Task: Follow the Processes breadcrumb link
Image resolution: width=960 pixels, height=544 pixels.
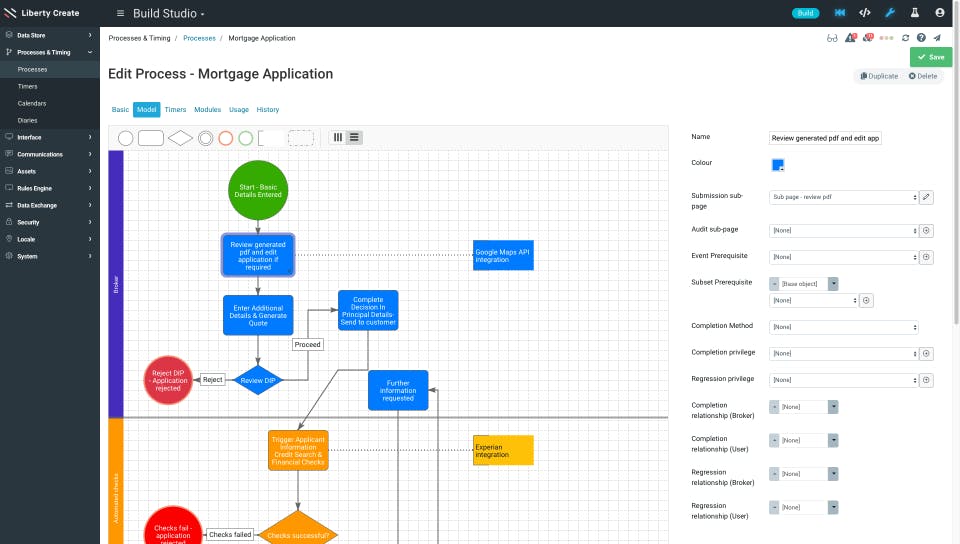Action: (x=199, y=38)
